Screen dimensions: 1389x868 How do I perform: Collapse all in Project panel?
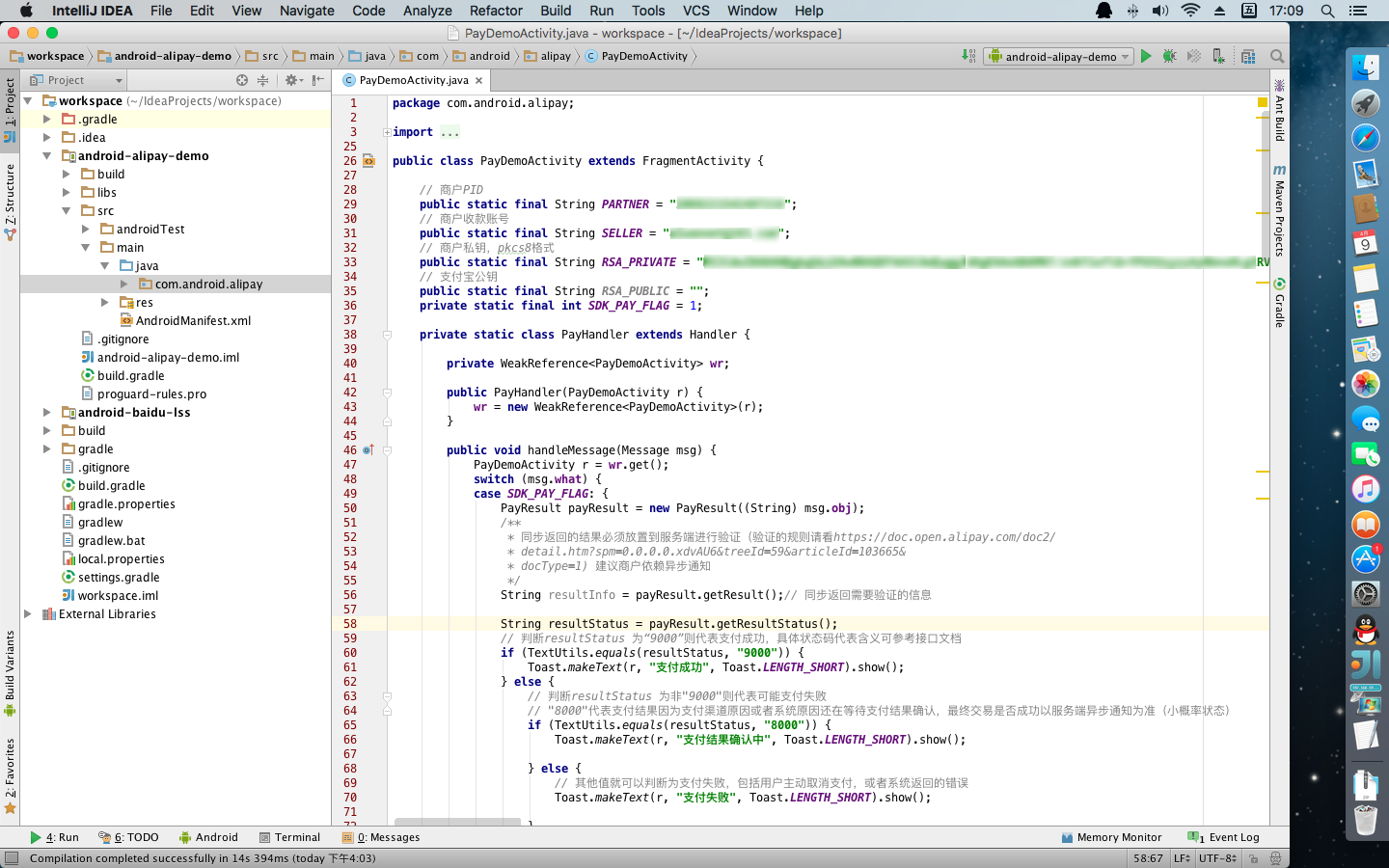tap(263, 80)
